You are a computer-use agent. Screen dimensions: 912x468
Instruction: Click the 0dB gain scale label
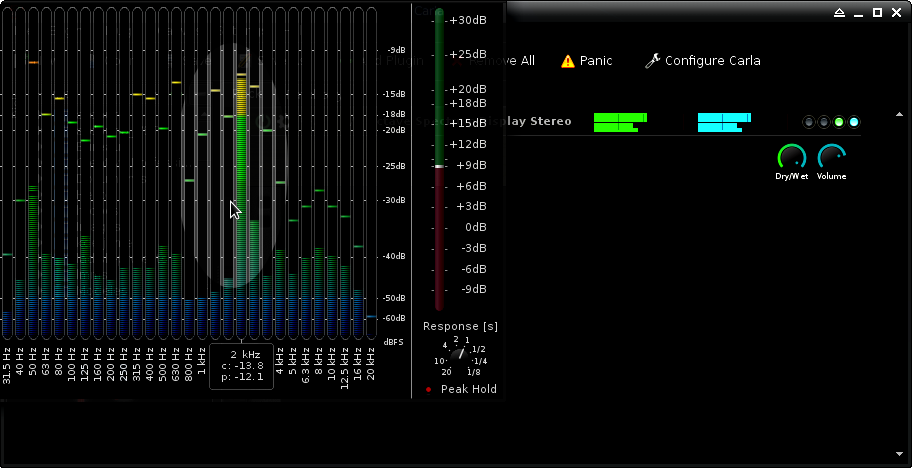tap(476, 227)
